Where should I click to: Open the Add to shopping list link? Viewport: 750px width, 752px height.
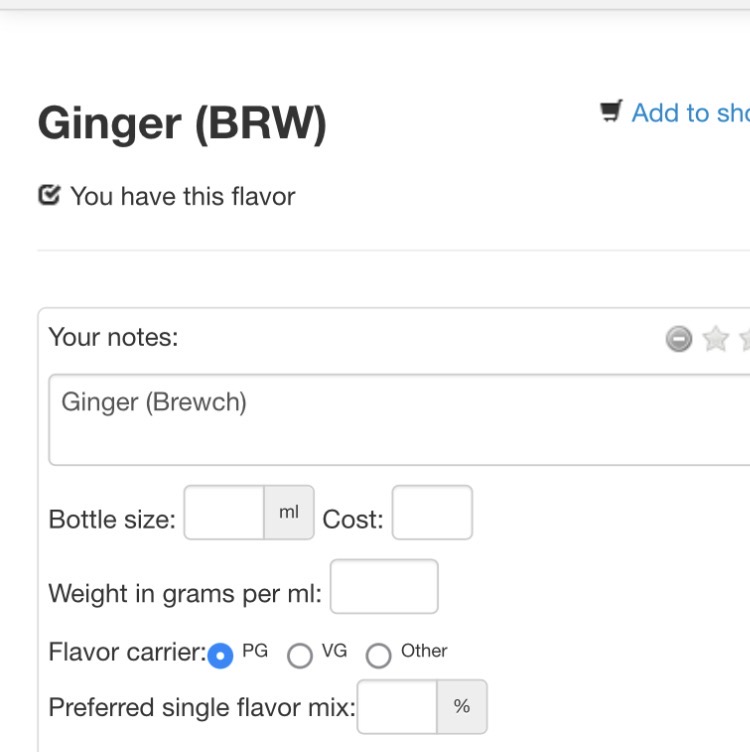point(690,113)
